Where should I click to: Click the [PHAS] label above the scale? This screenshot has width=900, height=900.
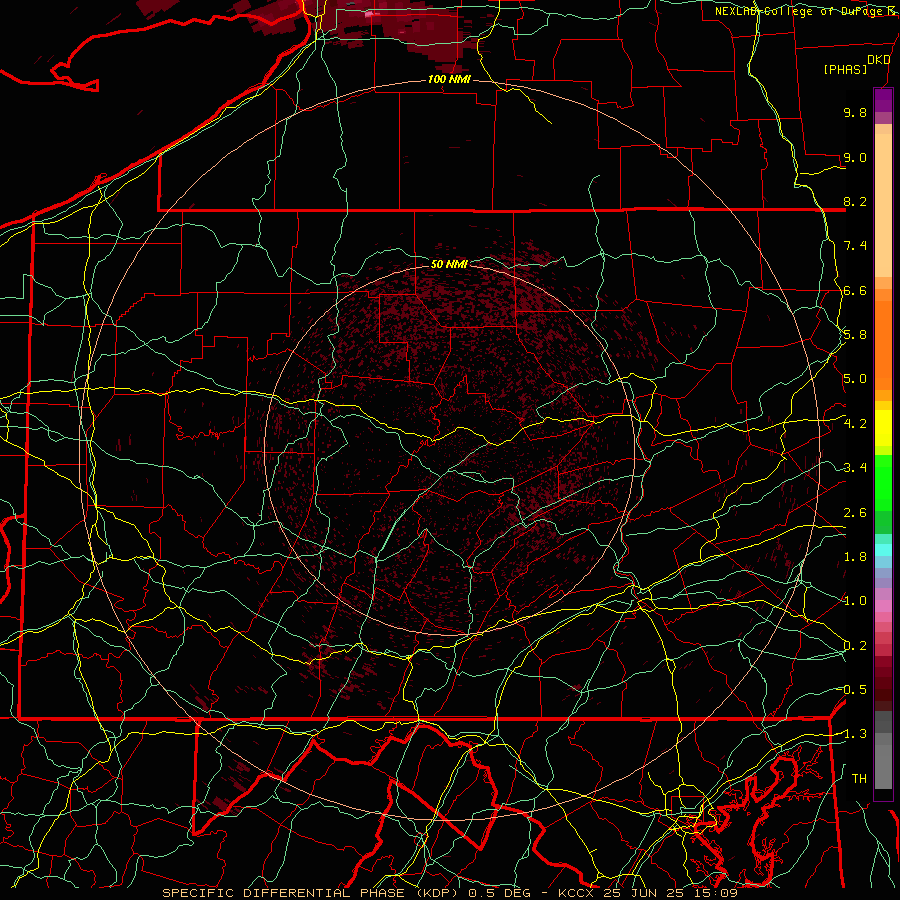tap(845, 69)
